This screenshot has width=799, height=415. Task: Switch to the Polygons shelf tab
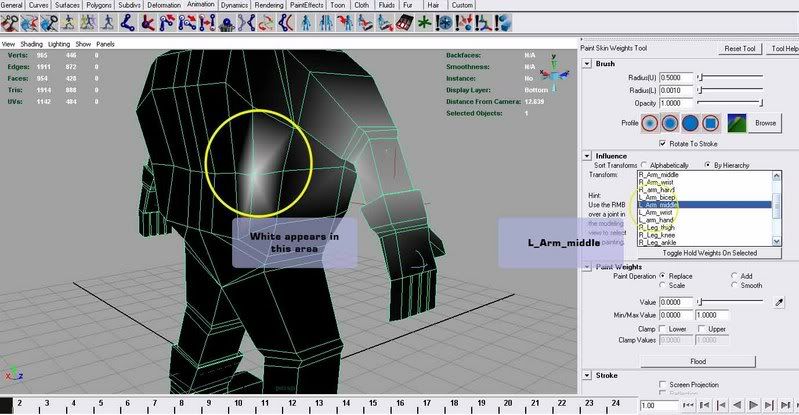[98, 5]
